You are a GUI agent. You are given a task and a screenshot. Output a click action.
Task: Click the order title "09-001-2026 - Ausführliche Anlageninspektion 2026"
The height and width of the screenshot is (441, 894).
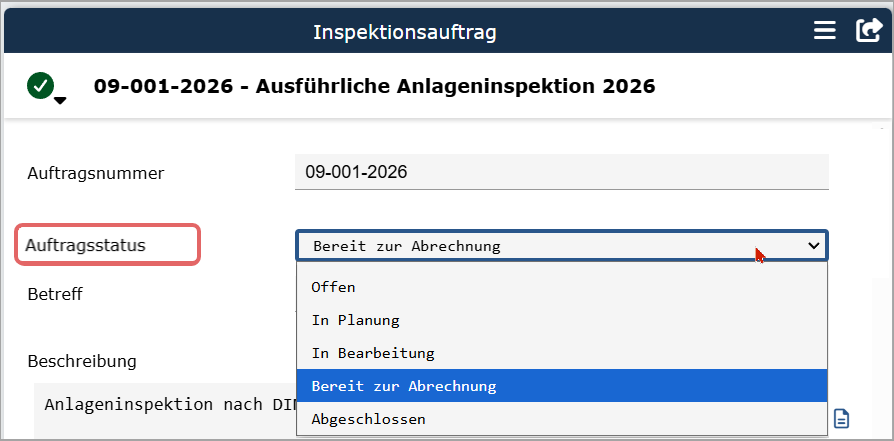click(x=375, y=86)
